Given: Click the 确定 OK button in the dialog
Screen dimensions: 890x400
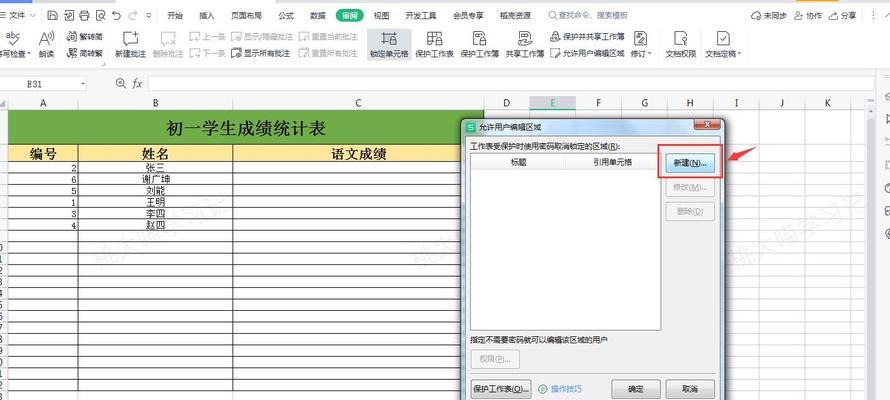Looking at the screenshot, I should pos(636,389).
